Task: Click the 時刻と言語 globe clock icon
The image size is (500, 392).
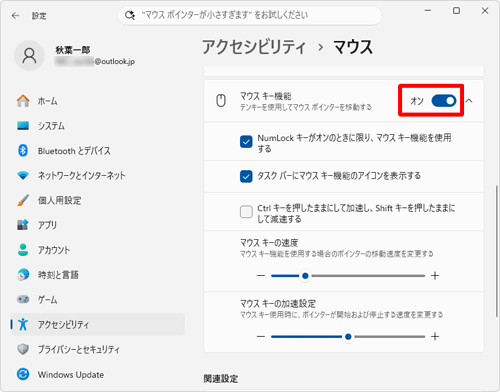Action: pyautogui.click(x=23, y=275)
